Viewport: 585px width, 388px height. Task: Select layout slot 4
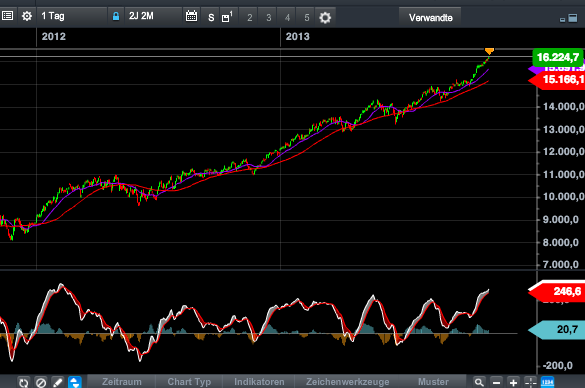(287, 18)
